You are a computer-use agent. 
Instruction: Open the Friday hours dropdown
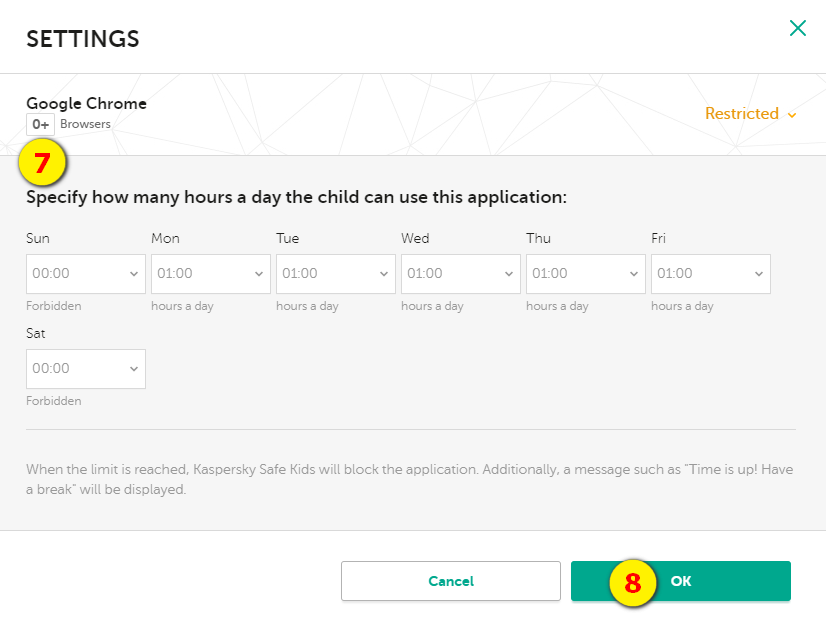point(711,274)
